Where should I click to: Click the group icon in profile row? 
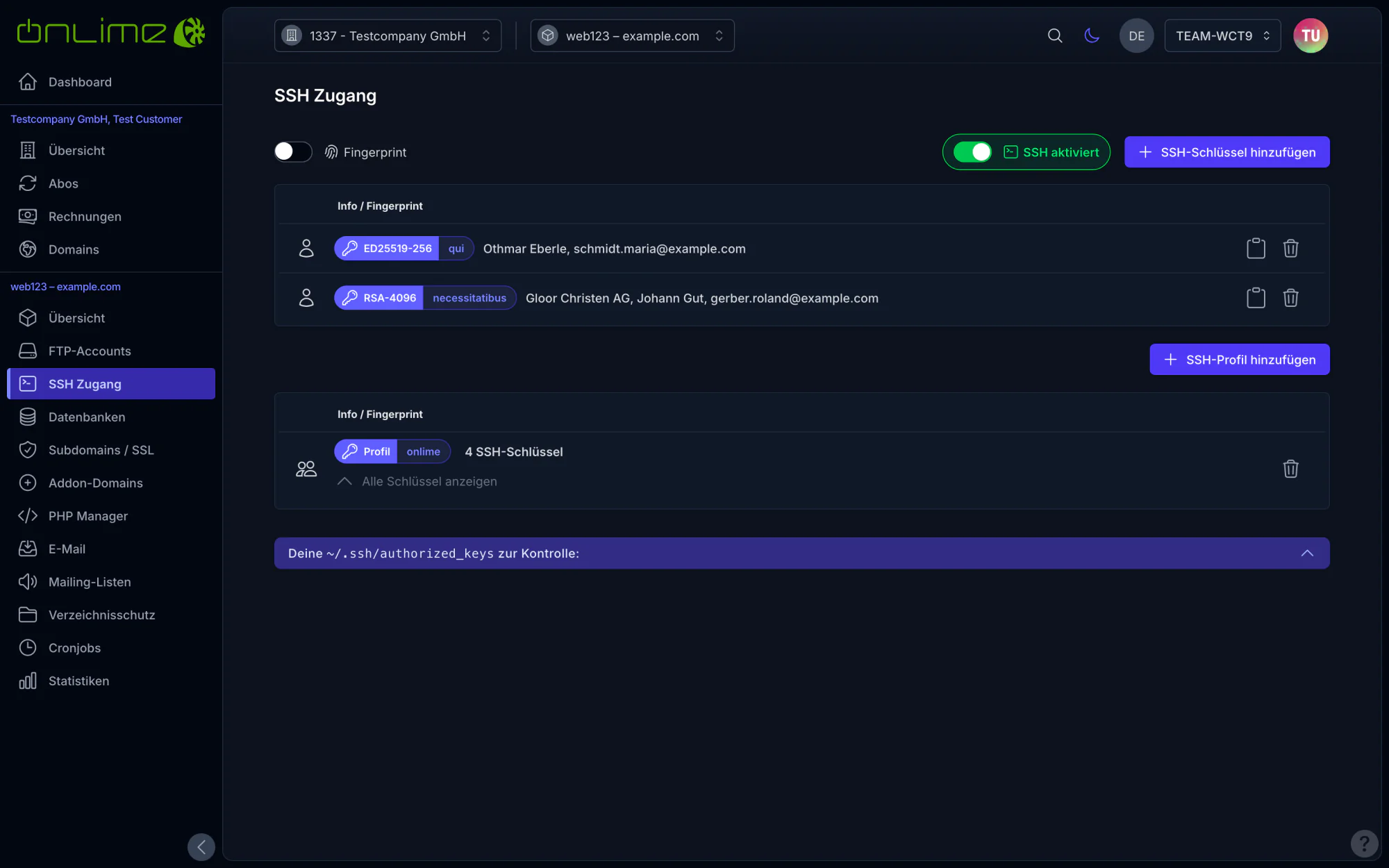click(306, 469)
